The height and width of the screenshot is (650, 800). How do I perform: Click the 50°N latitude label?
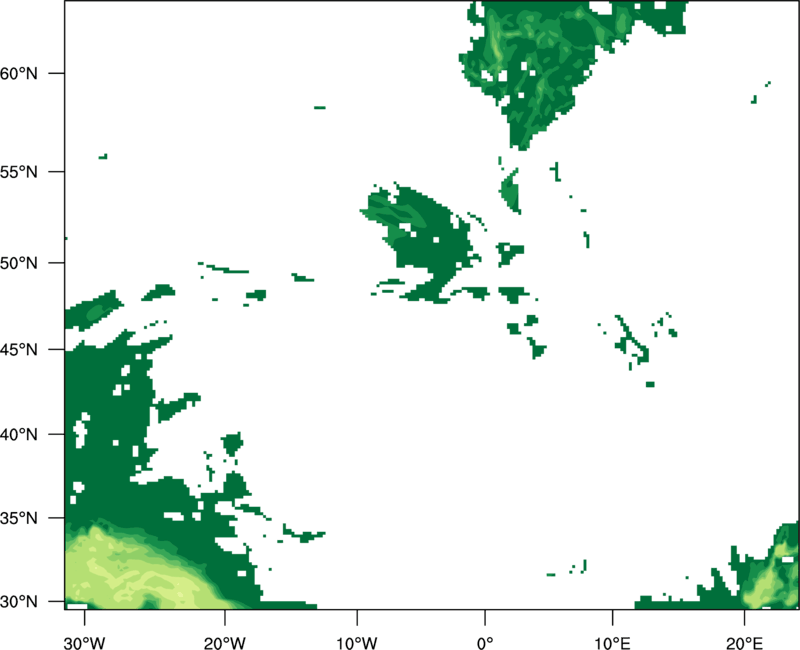19,263
